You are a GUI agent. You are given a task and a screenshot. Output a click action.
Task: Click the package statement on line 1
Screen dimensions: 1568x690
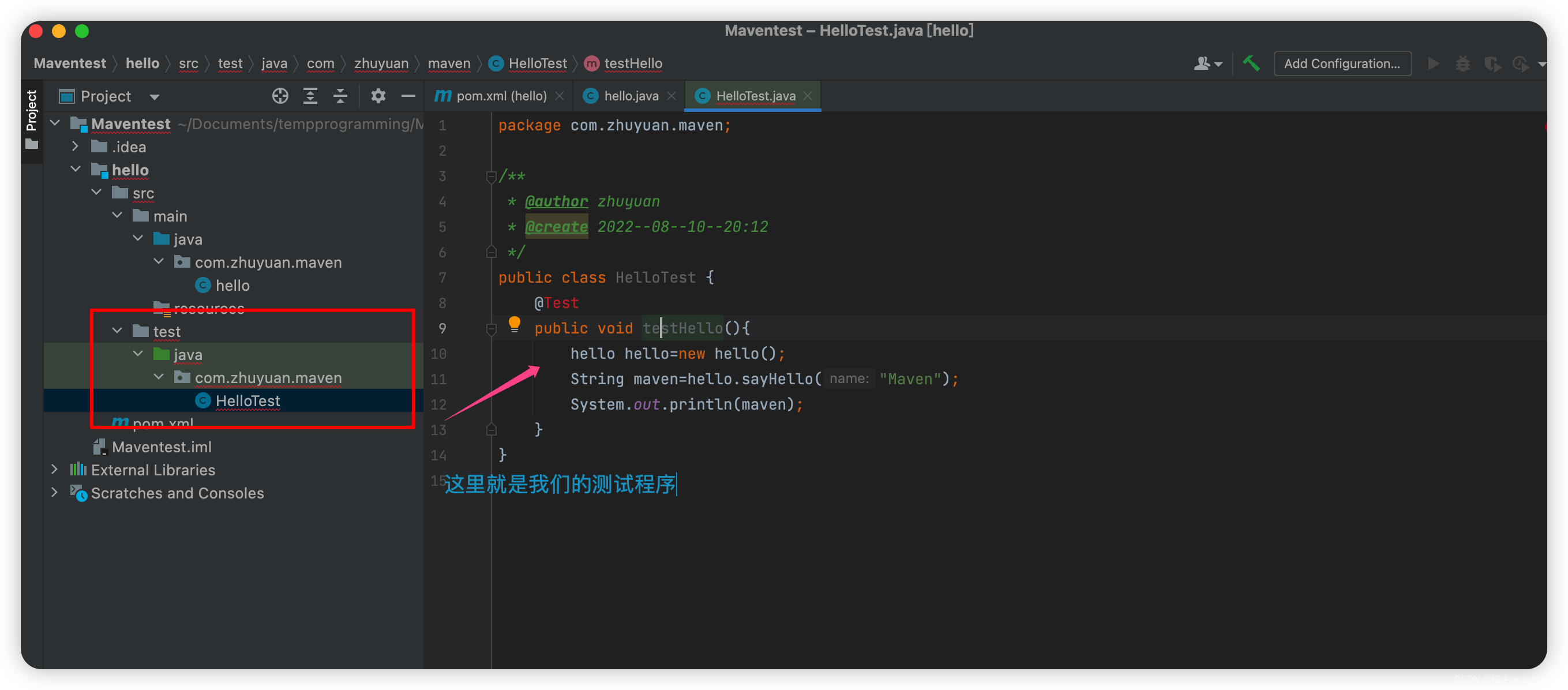point(614,125)
